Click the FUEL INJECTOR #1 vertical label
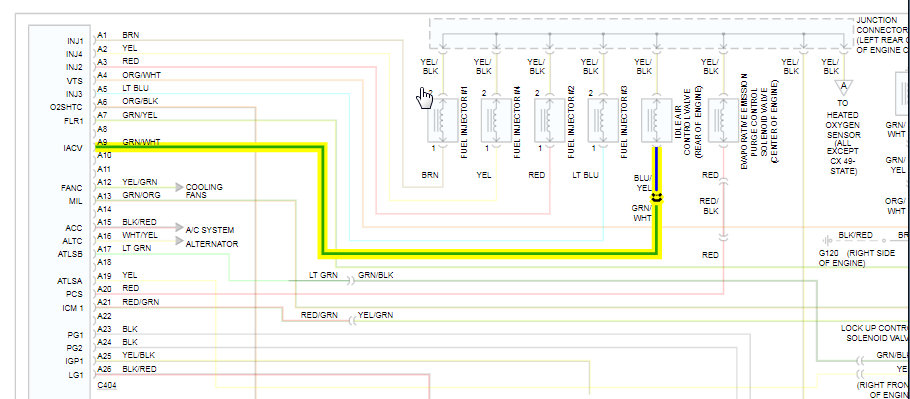Screen dimensions: 910x399 click(464, 121)
